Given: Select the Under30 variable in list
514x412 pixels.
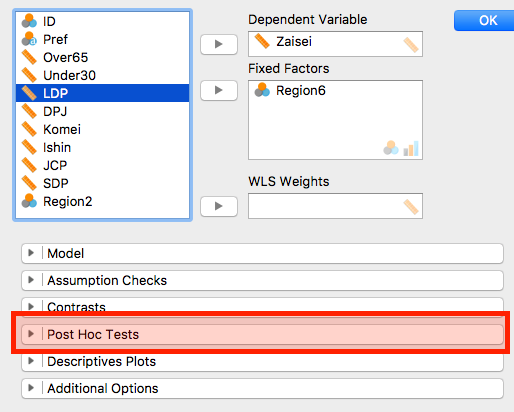Looking at the screenshot, I should click(x=102, y=75).
